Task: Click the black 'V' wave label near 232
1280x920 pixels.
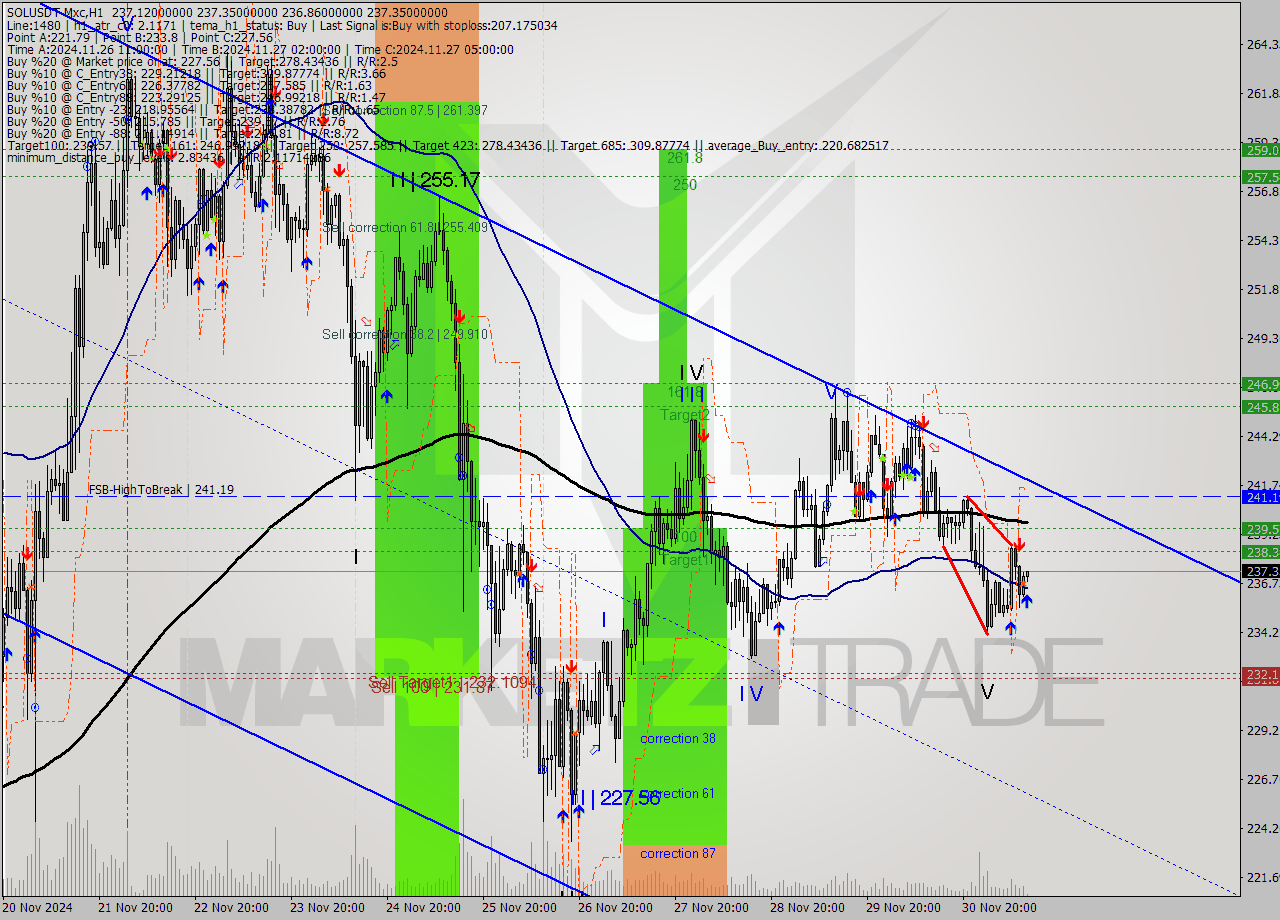Action: 988,691
